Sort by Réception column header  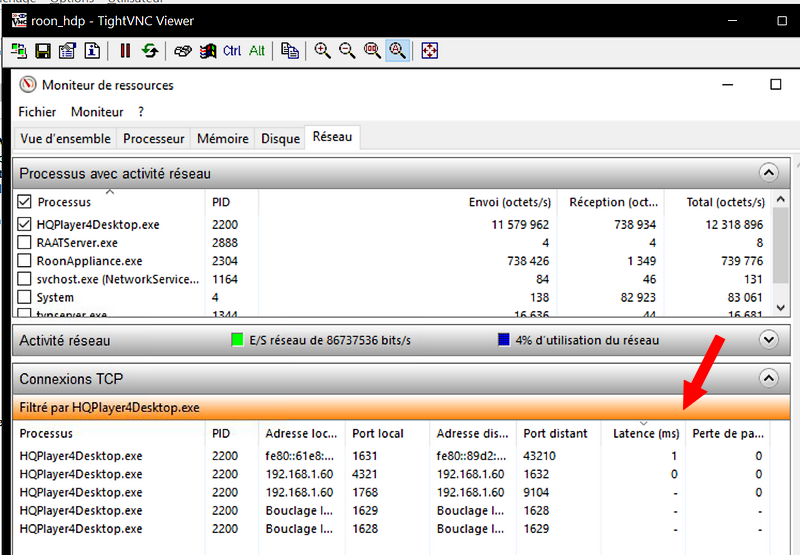[x=611, y=202]
